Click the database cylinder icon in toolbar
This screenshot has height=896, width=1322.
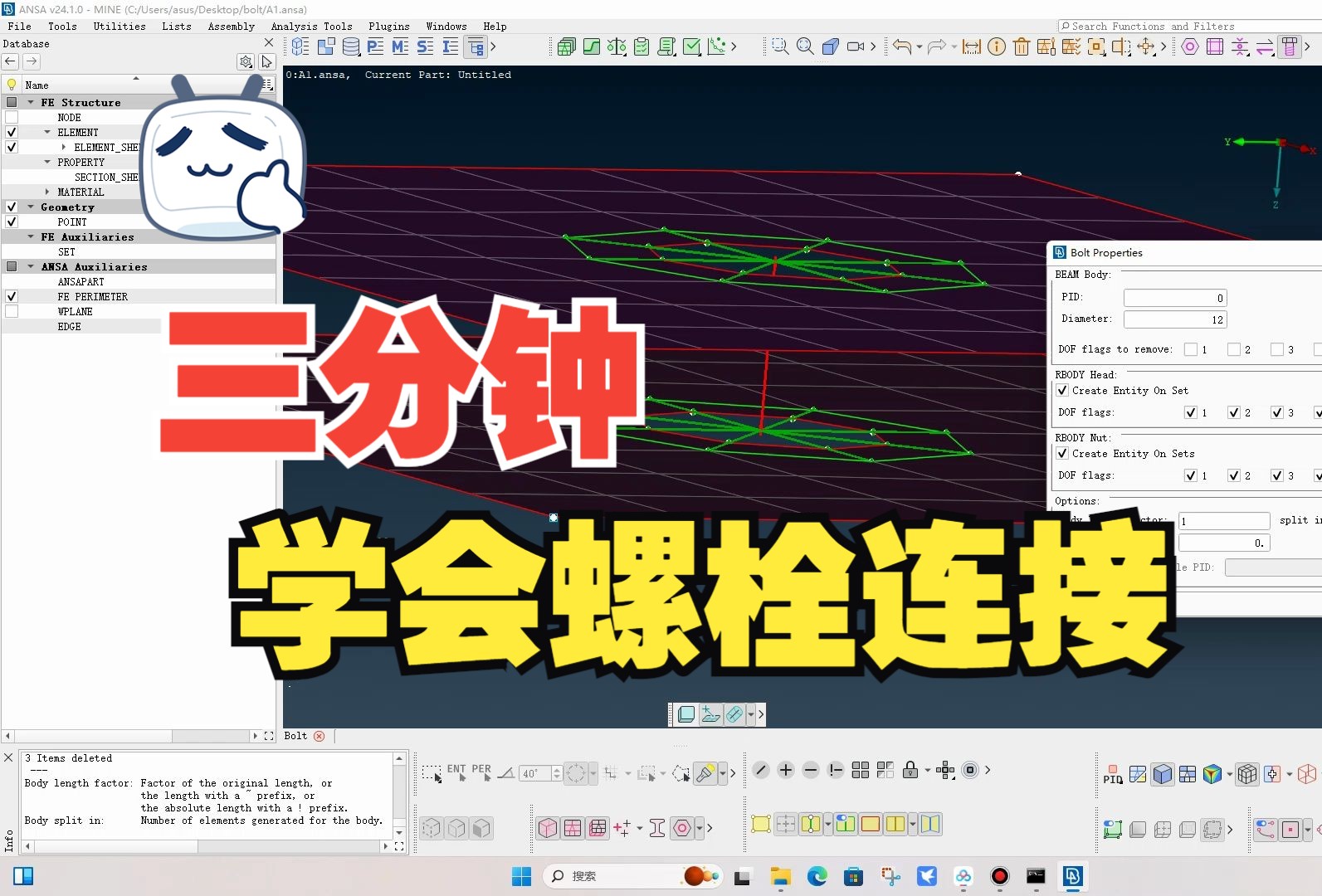pyautogui.click(x=351, y=46)
